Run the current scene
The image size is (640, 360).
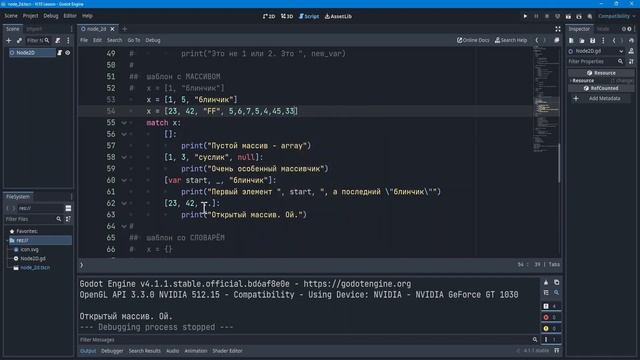pyautogui.click(x=568, y=16)
